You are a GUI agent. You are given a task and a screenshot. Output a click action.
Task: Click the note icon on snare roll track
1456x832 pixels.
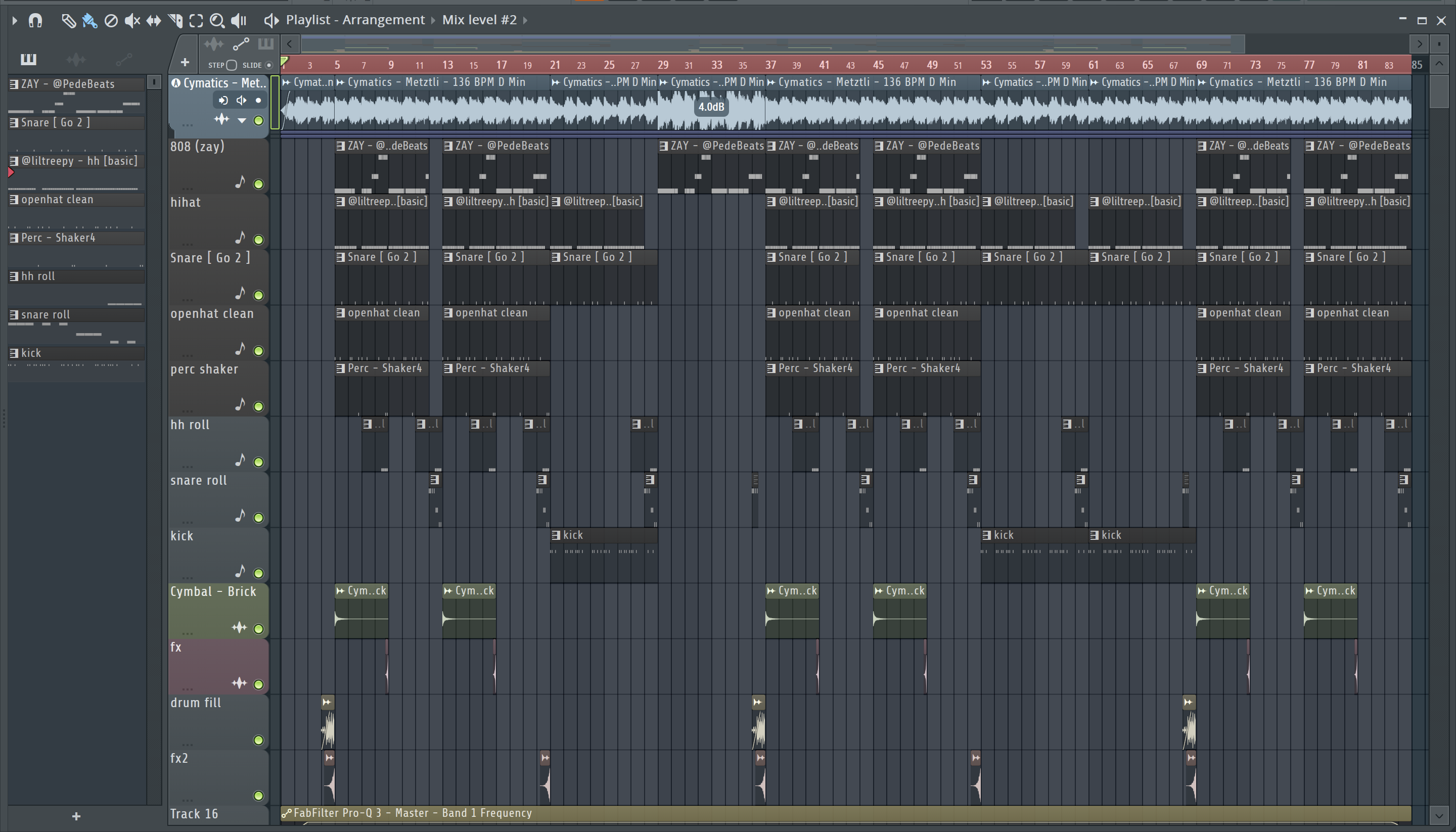pos(240,516)
